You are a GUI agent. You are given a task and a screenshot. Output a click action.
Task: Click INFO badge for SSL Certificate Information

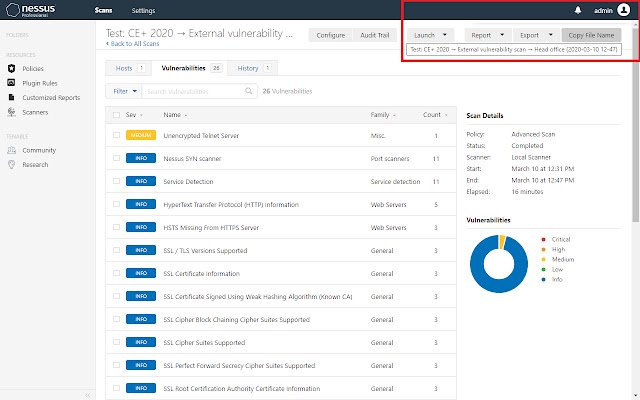click(141, 273)
